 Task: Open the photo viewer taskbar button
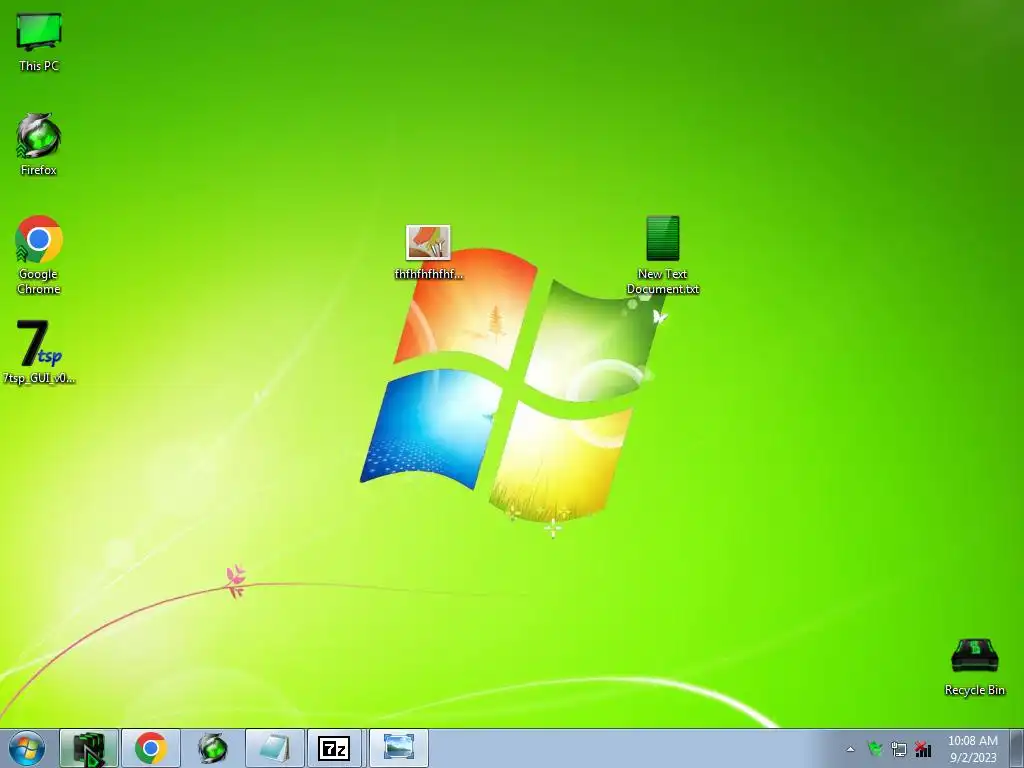[399, 748]
